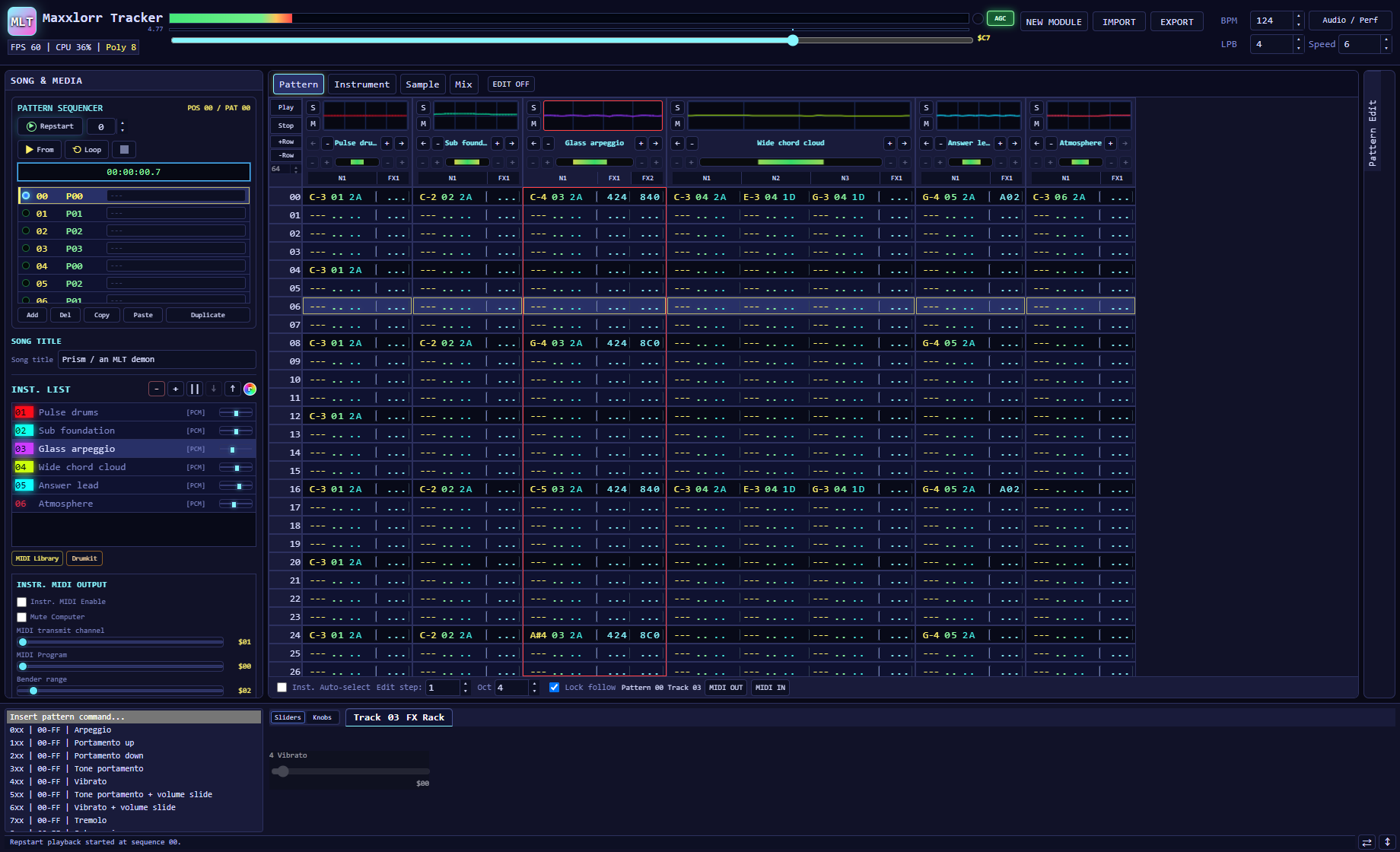
Task: Enable Inst. Auto-select checkbox
Action: click(282, 688)
